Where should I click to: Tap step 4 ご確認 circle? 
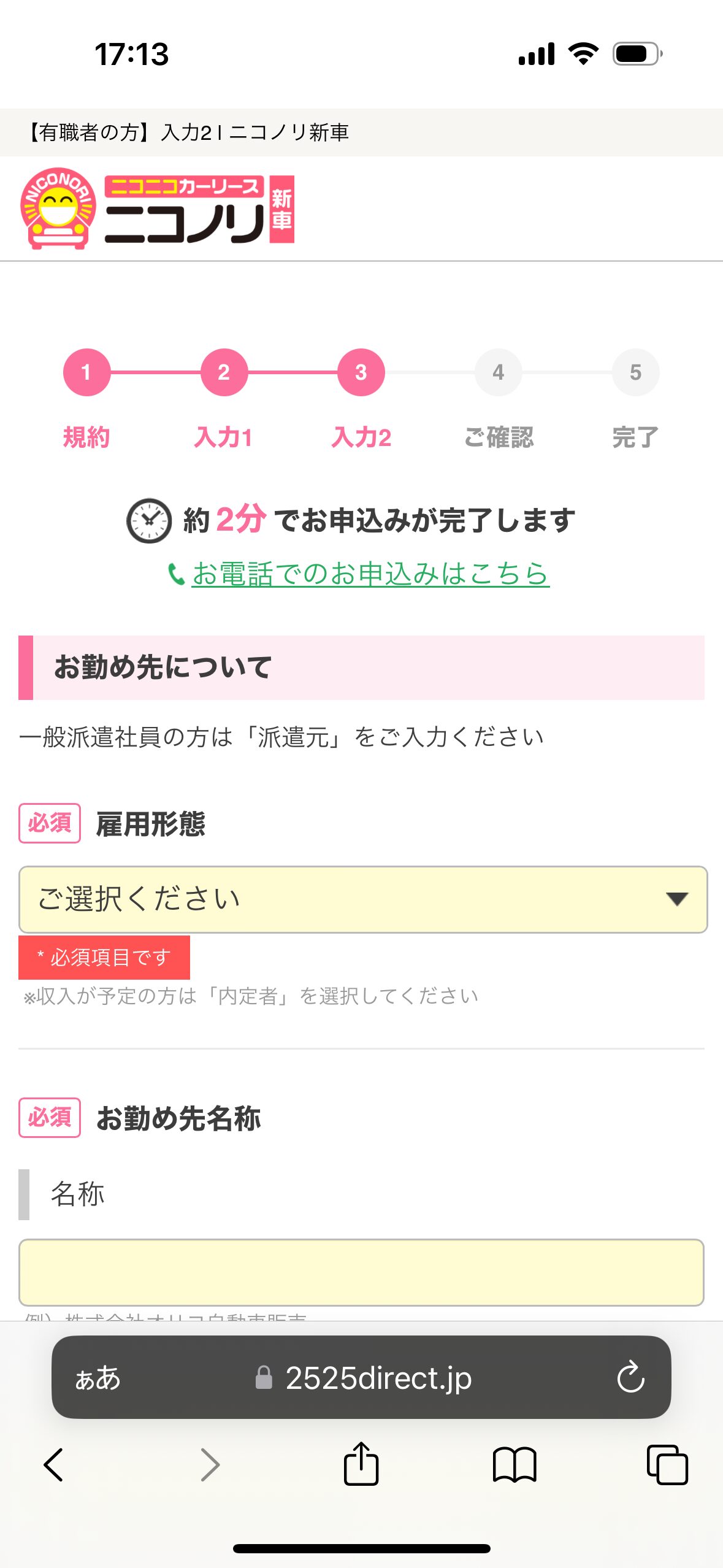point(499,372)
